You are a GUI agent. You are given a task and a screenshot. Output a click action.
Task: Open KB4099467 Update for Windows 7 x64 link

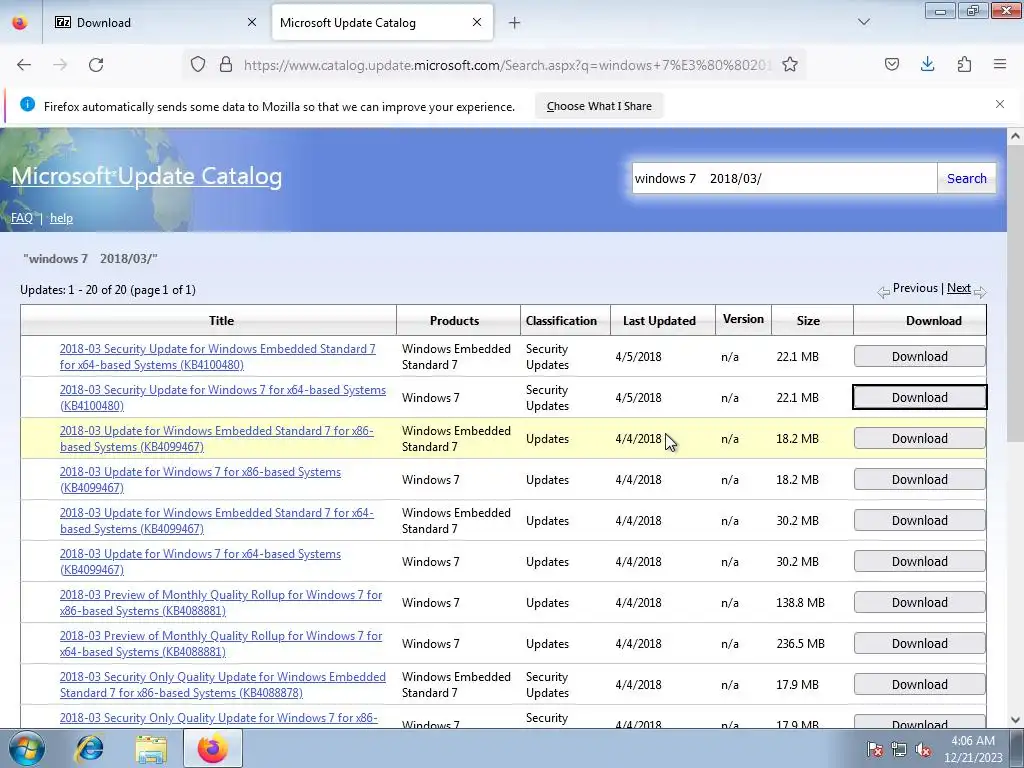pos(200,562)
